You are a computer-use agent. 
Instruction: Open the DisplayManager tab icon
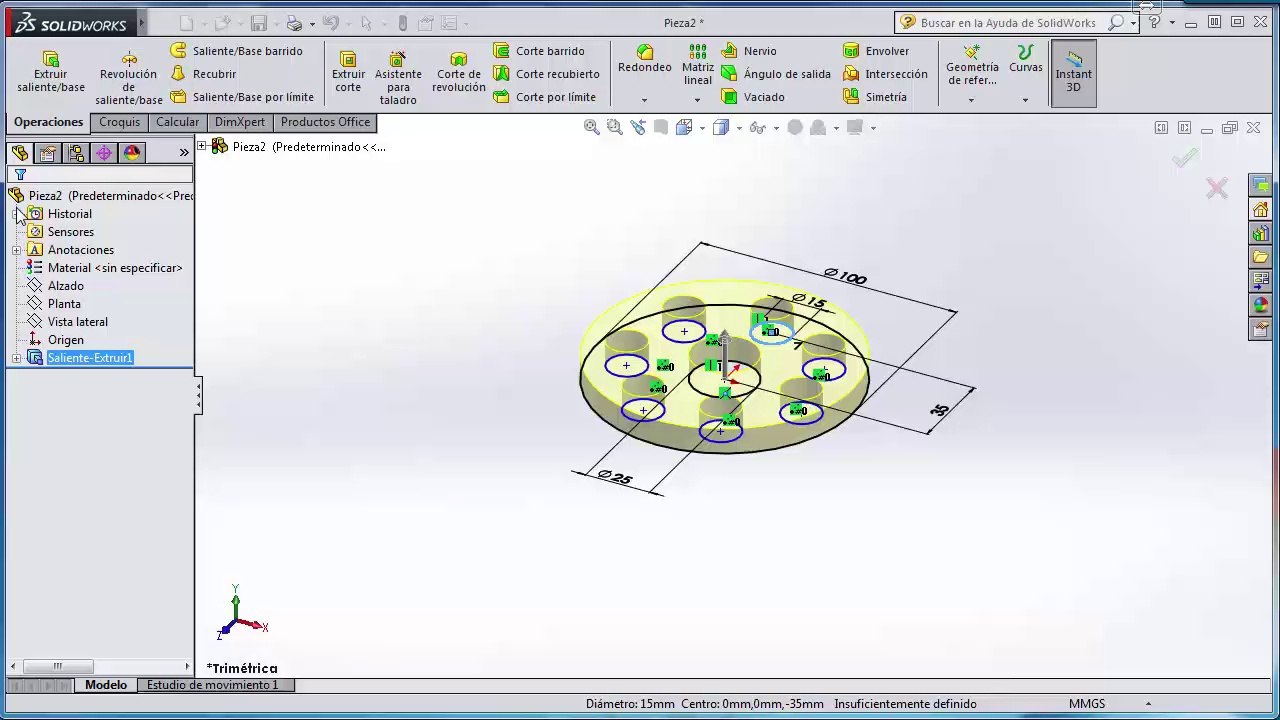click(131, 153)
